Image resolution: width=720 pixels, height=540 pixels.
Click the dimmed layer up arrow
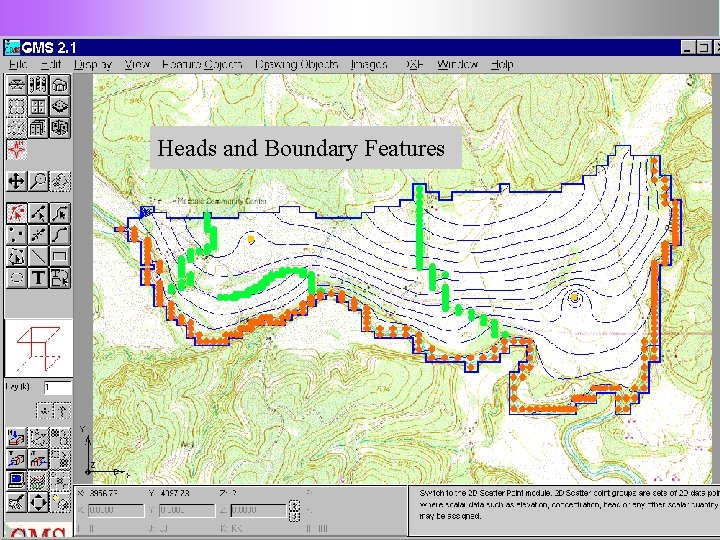point(62,411)
